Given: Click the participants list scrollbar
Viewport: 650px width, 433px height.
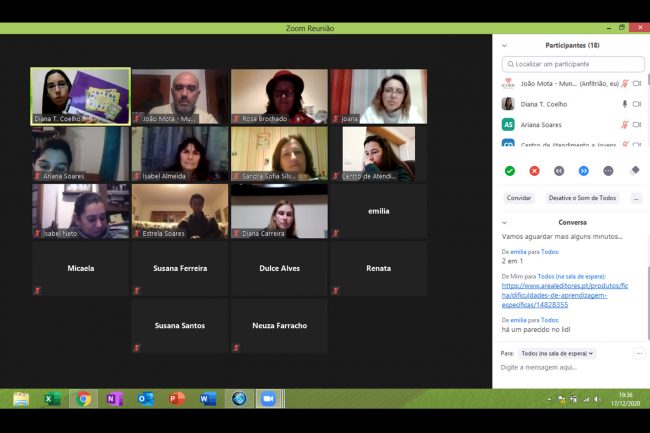Looking at the screenshot, I should pyautogui.click(x=646, y=100).
